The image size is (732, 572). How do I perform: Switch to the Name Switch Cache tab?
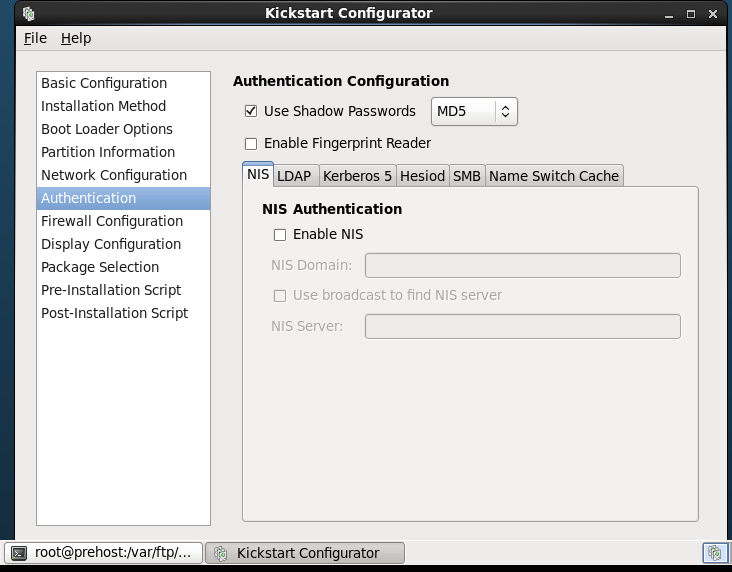coord(554,176)
